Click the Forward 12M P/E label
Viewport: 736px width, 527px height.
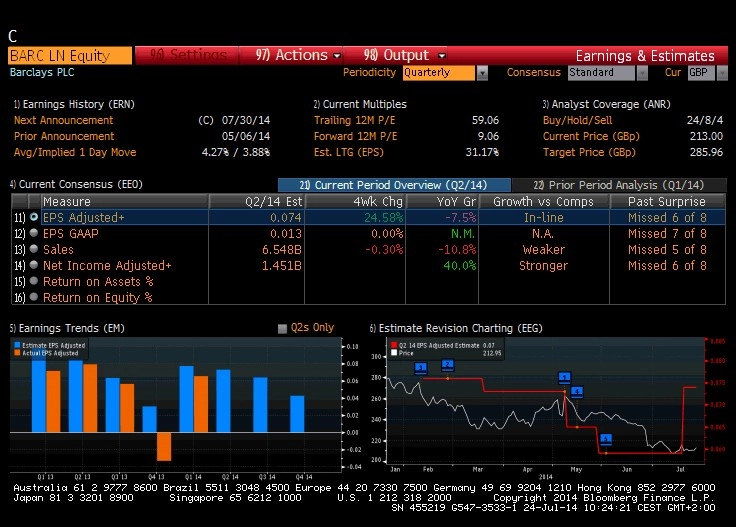coord(355,136)
